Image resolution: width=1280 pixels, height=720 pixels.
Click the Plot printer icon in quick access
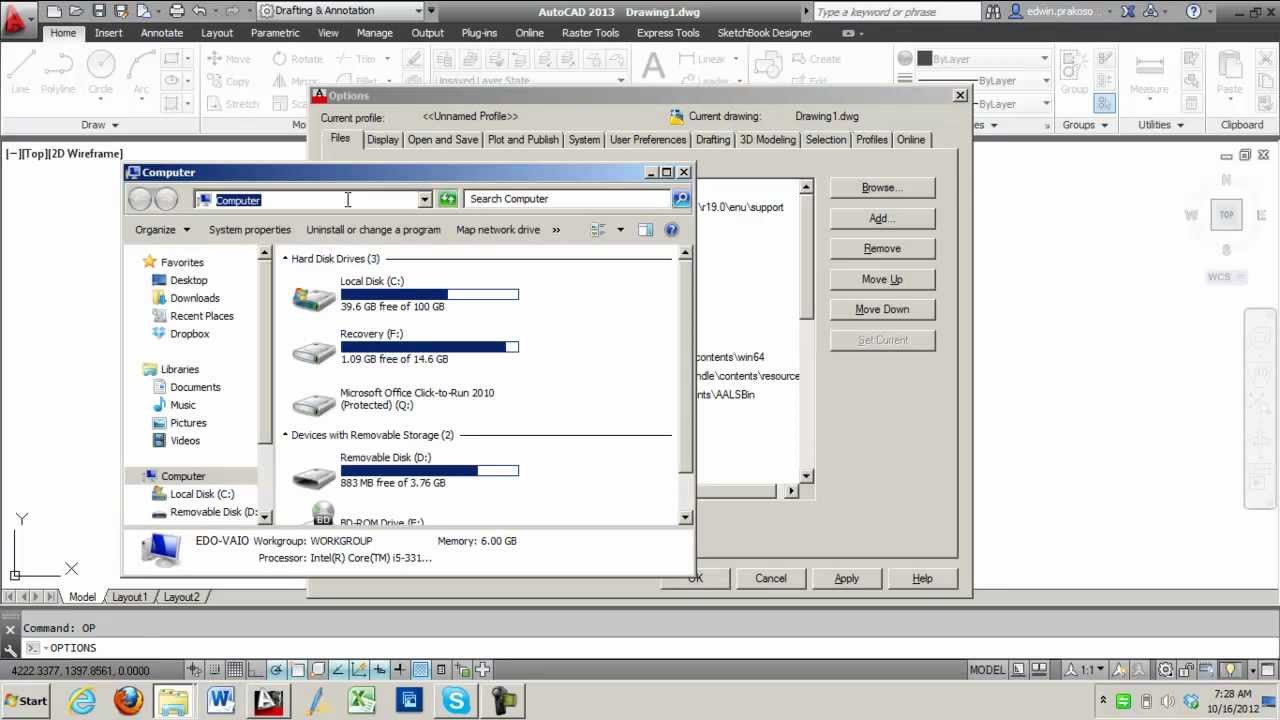click(177, 11)
